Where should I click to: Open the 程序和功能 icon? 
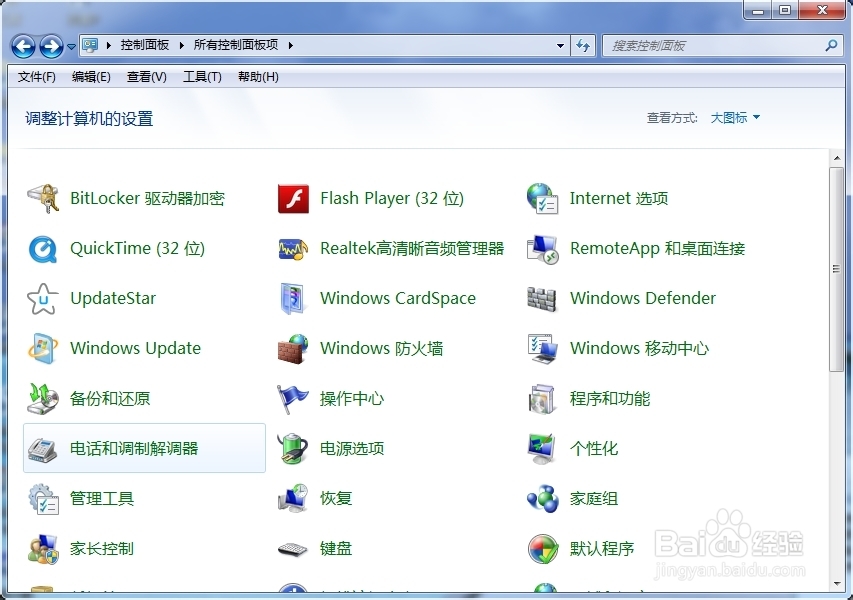(x=542, y=399)
